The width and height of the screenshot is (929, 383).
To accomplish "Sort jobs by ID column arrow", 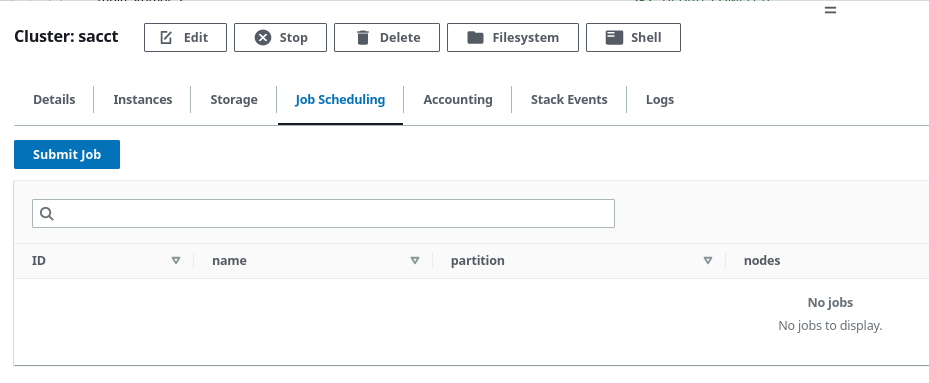I will point(175,260).
